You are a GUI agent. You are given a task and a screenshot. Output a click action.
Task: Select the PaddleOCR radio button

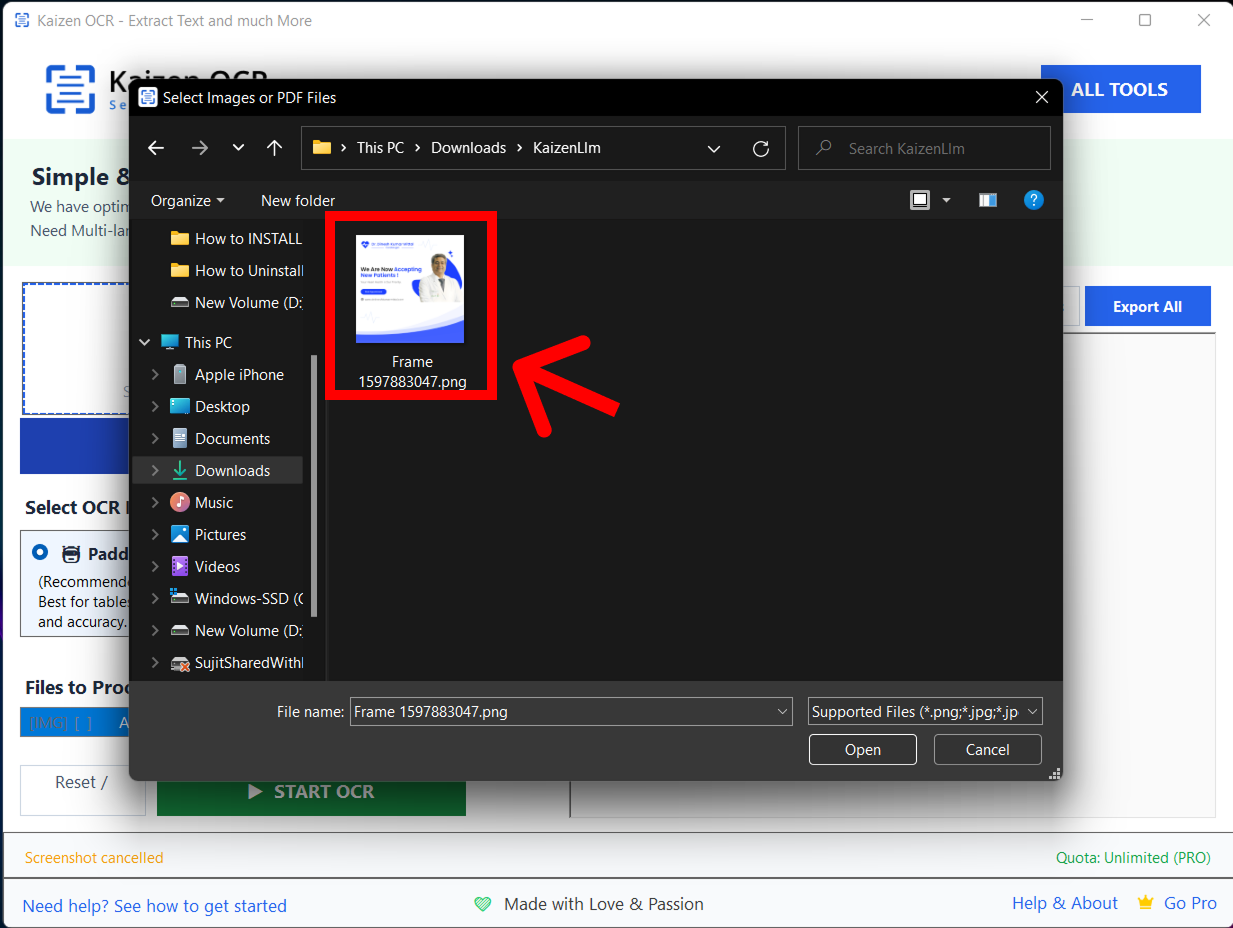click(x=40, y=552)
